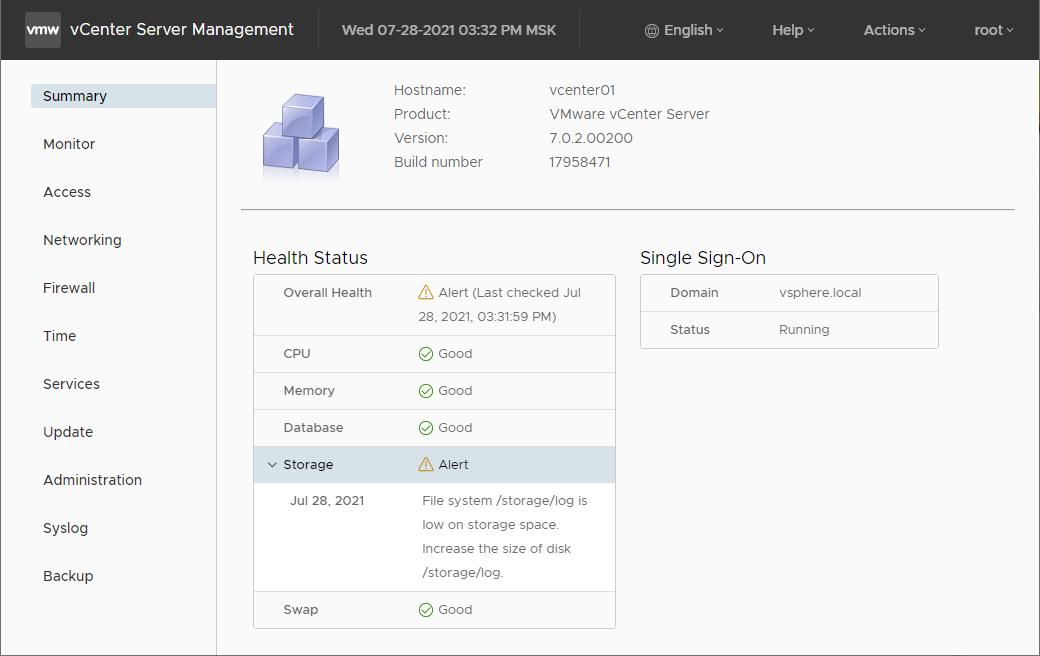Image resolution: width=1040 pixels, height=656 pixels.
Task: Open the root user menu
Action: click(x=993, y=30)
